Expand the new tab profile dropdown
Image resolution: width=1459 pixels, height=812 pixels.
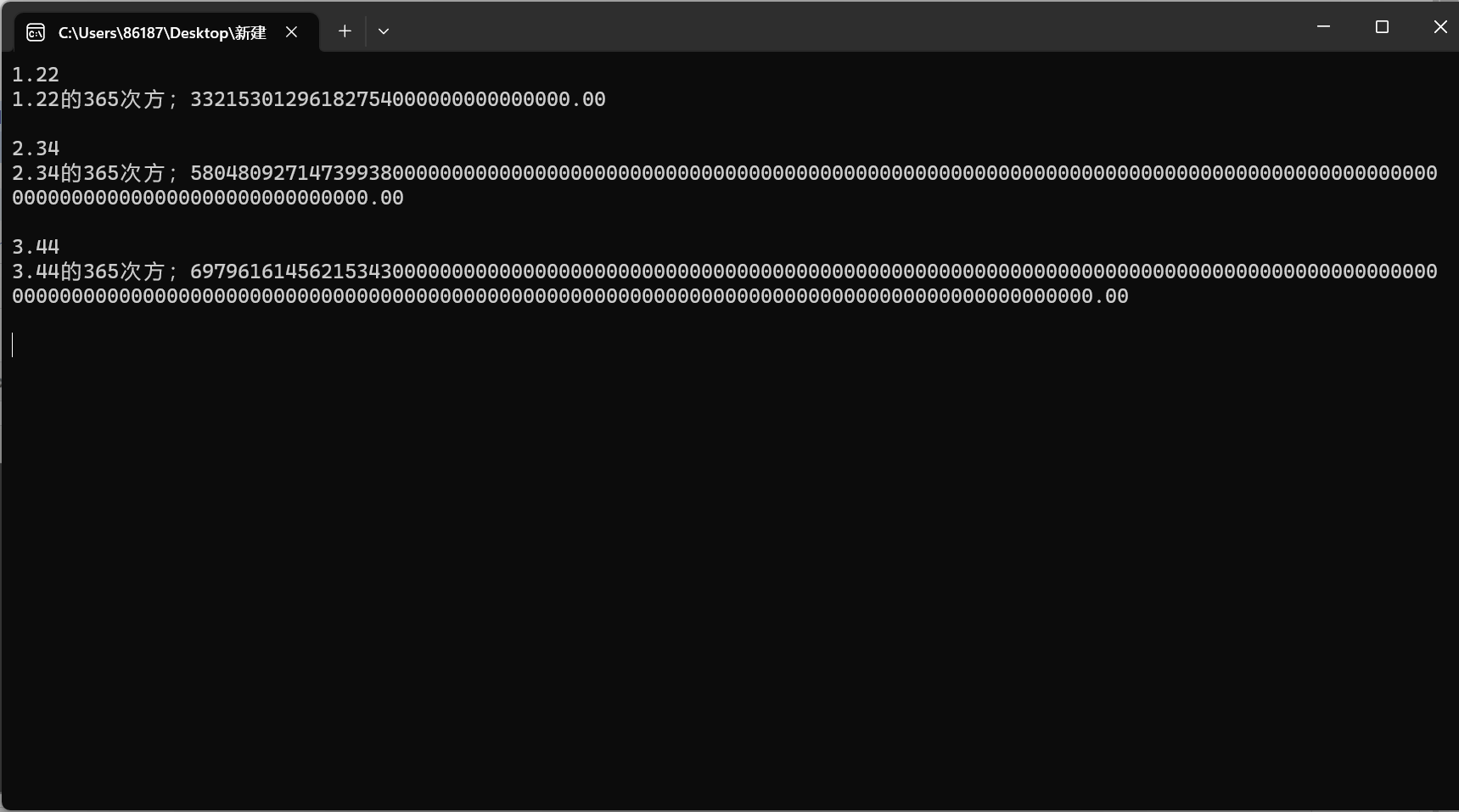pyautogui.click(x=384, y=31)
